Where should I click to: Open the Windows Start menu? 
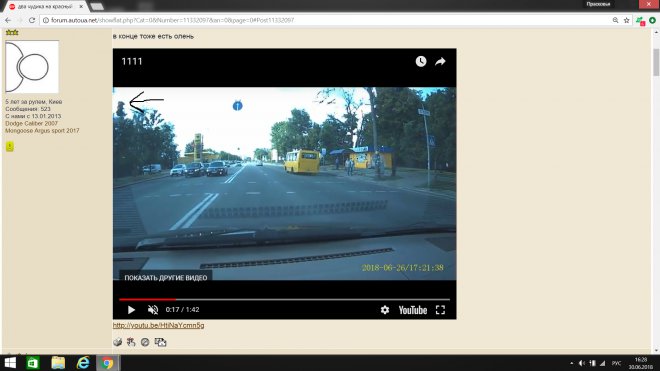10,363
